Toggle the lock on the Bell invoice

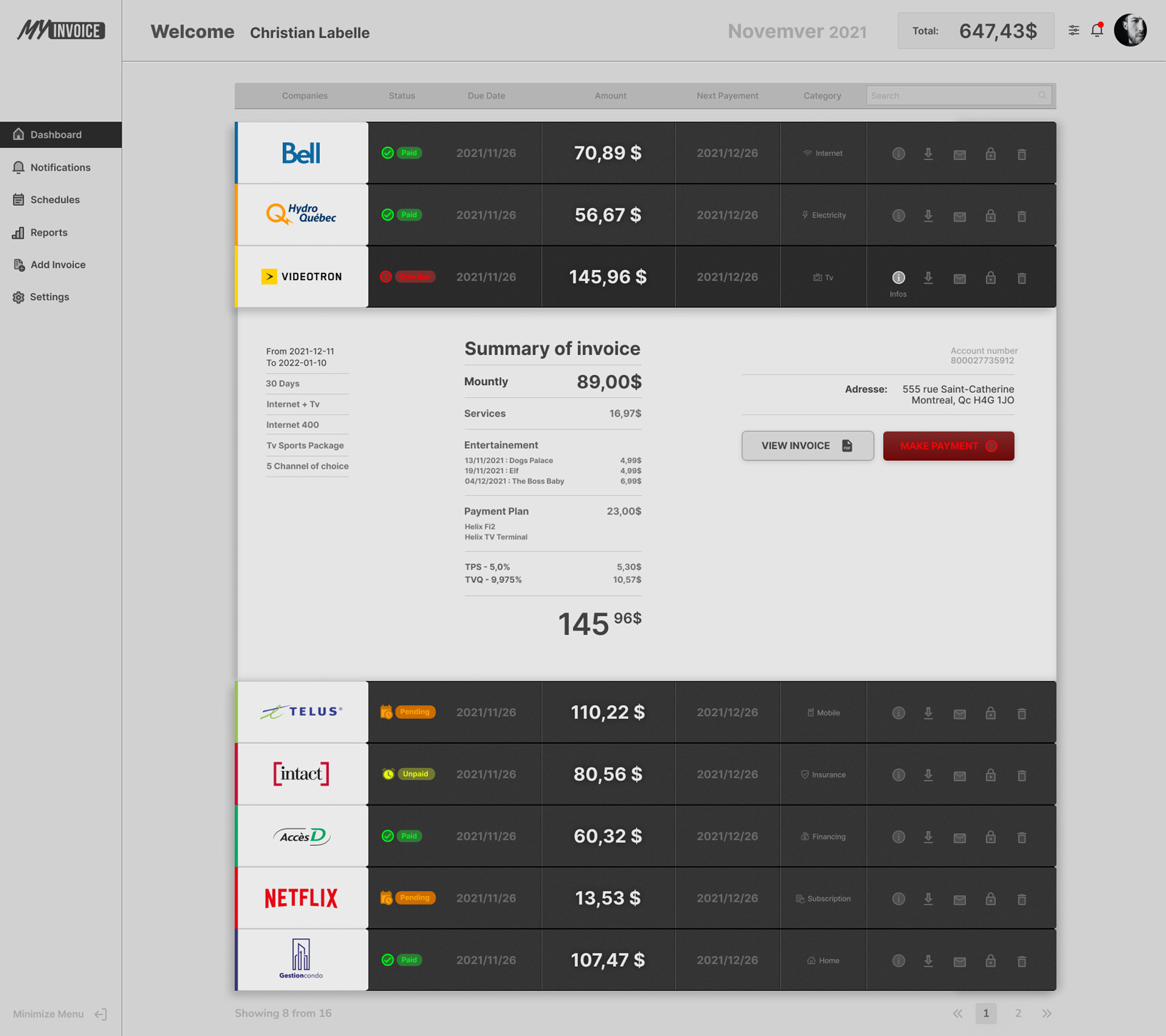tap(990, 154)
